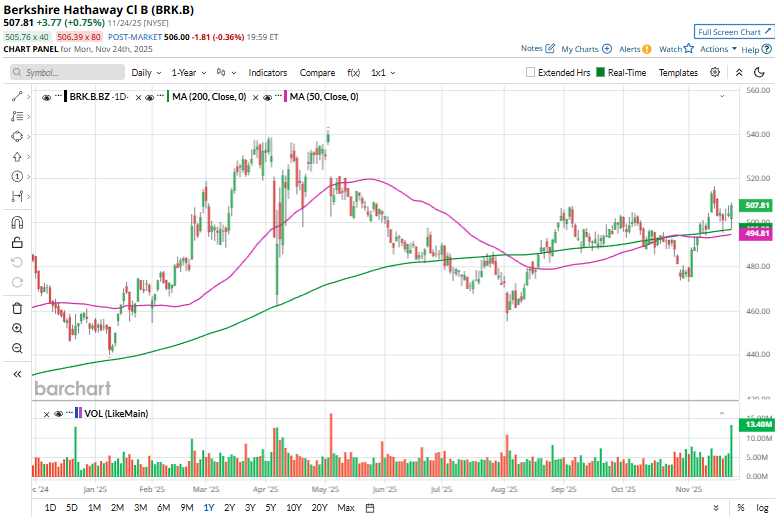Select the Max time range
775x525 pixels.
click(x=346, y=508)
